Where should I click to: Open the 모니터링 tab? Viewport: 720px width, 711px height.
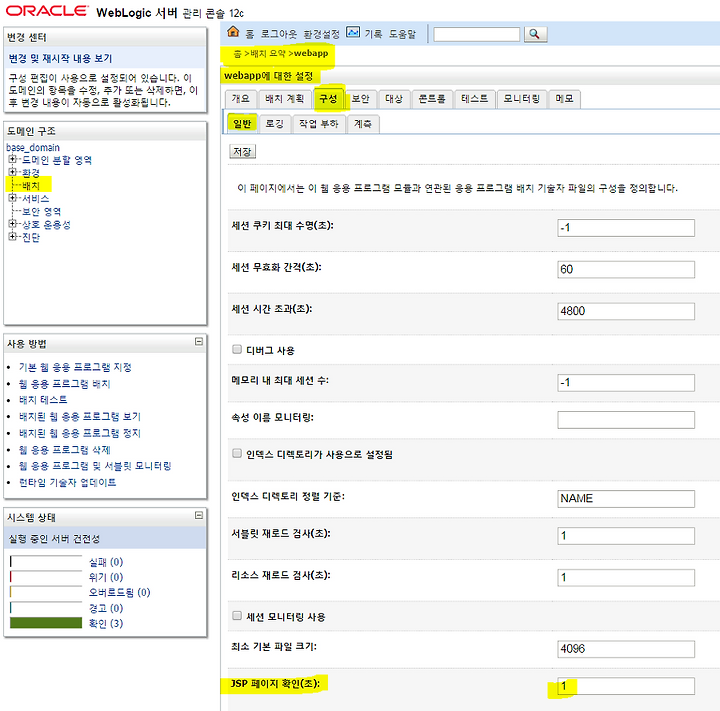[x=522, y=99]
